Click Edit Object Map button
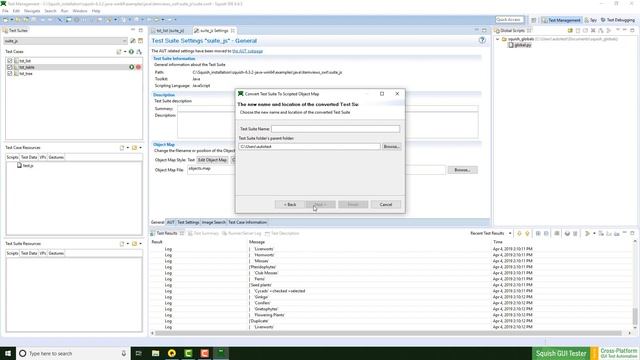This screenshot has width=640, height=360. coord(212,160)
